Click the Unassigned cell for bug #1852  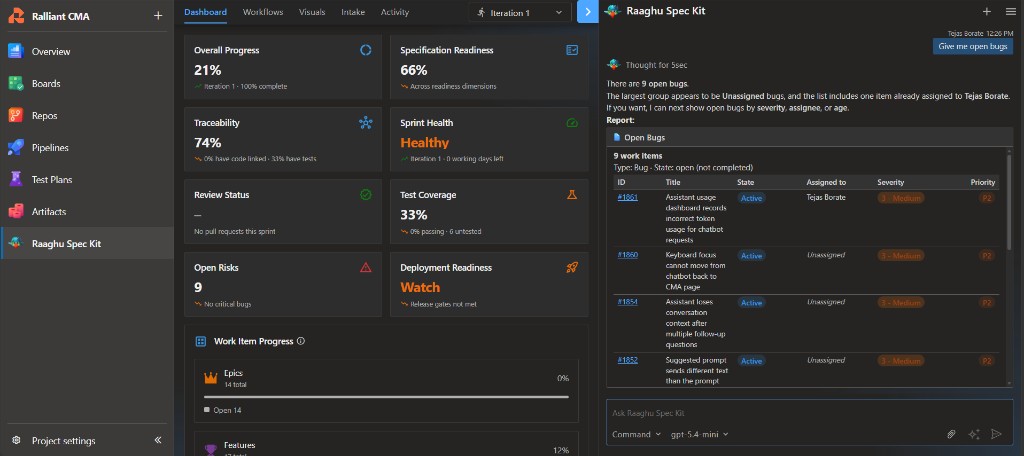point(826,360)
